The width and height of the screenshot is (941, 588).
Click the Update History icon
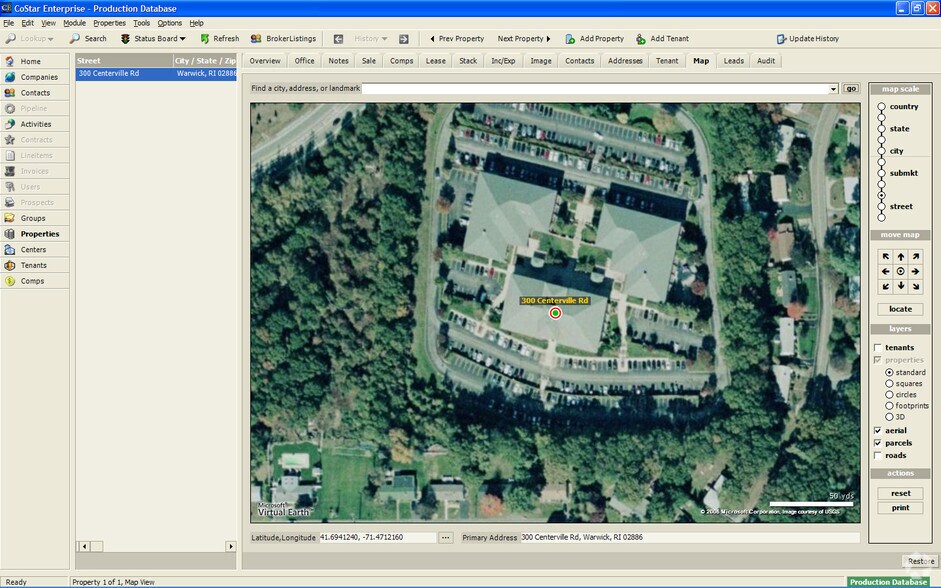pyautogui.click(x=781, y=39)
